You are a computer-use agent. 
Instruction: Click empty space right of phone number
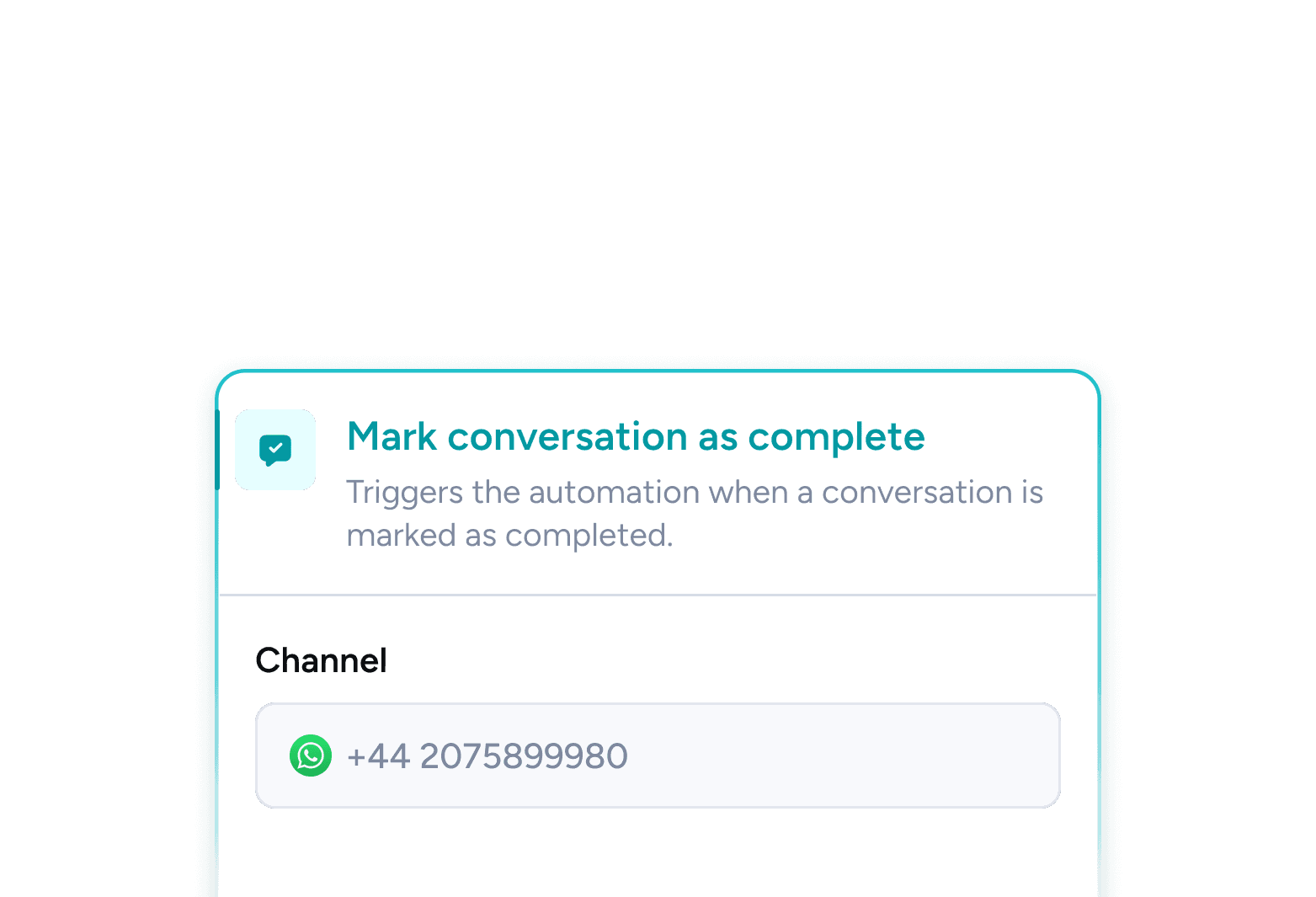point(842,756)
